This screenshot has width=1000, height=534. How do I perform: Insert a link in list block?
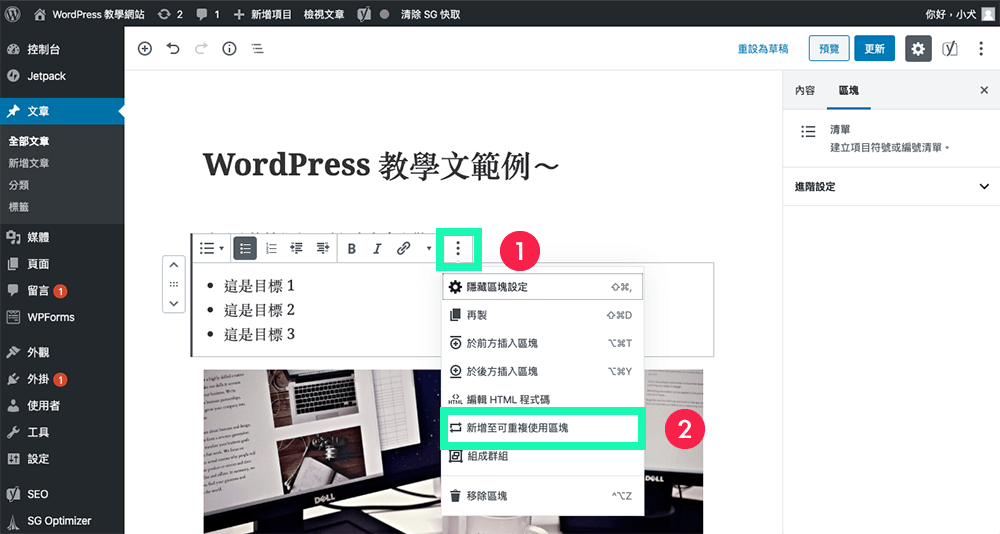coord(403,249)
